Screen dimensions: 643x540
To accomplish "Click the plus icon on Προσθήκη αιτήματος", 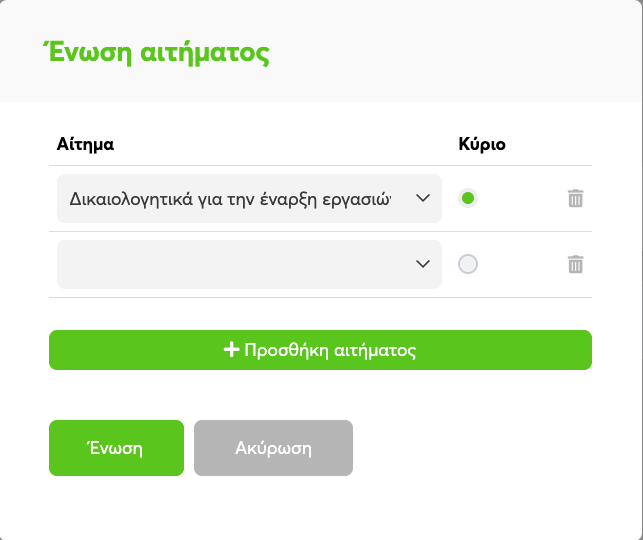I will coord(231,350).
